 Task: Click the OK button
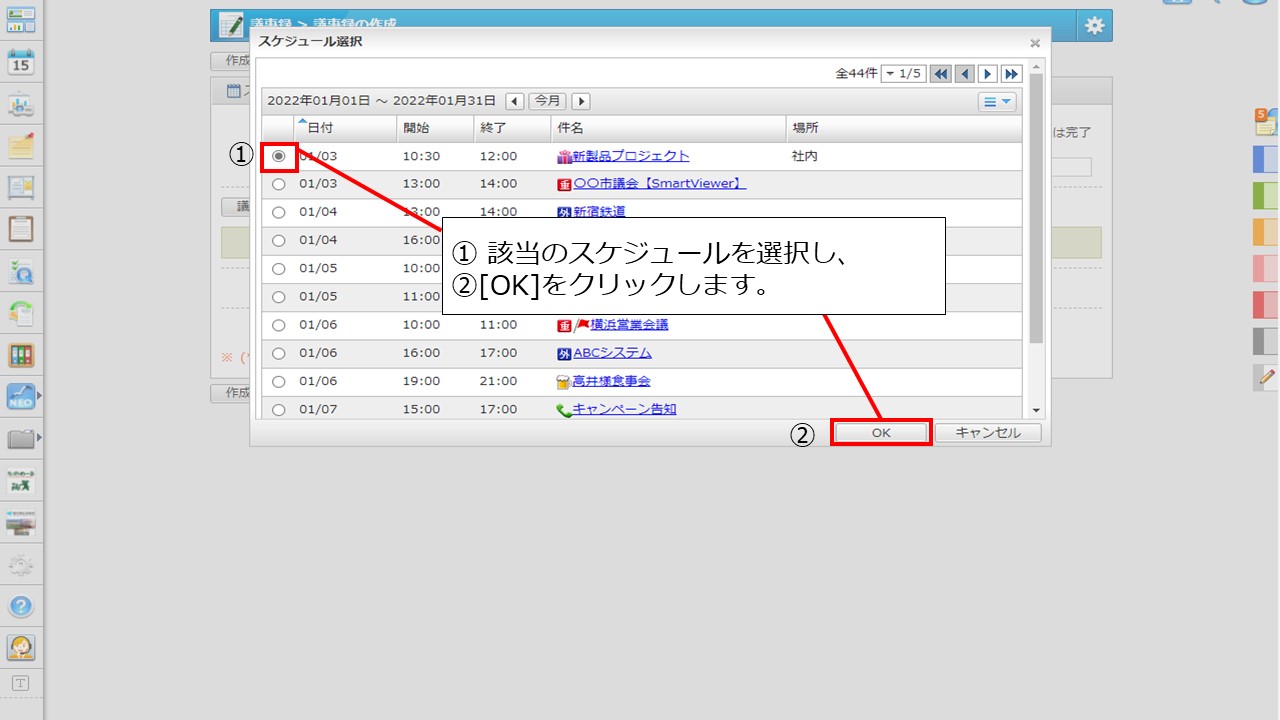point(881,433)
